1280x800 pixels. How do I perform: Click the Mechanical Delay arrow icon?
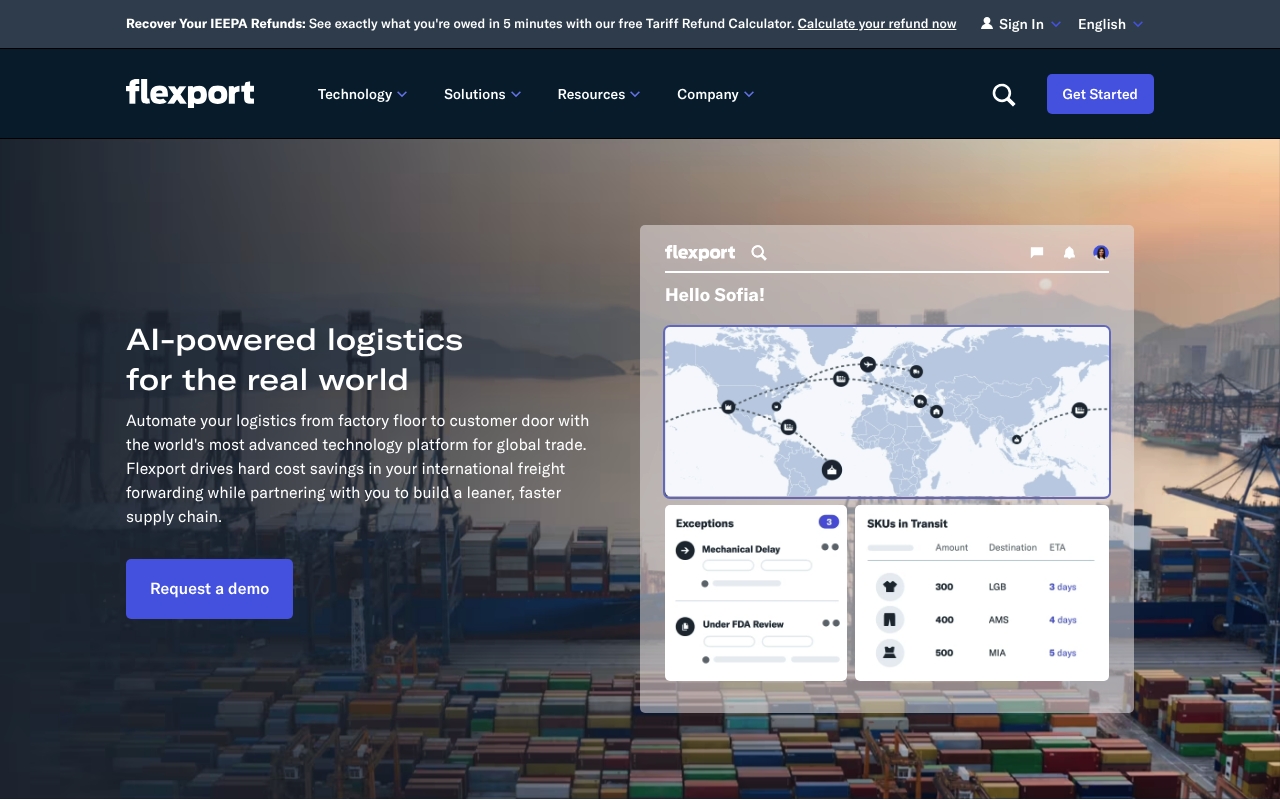(685, 550)
